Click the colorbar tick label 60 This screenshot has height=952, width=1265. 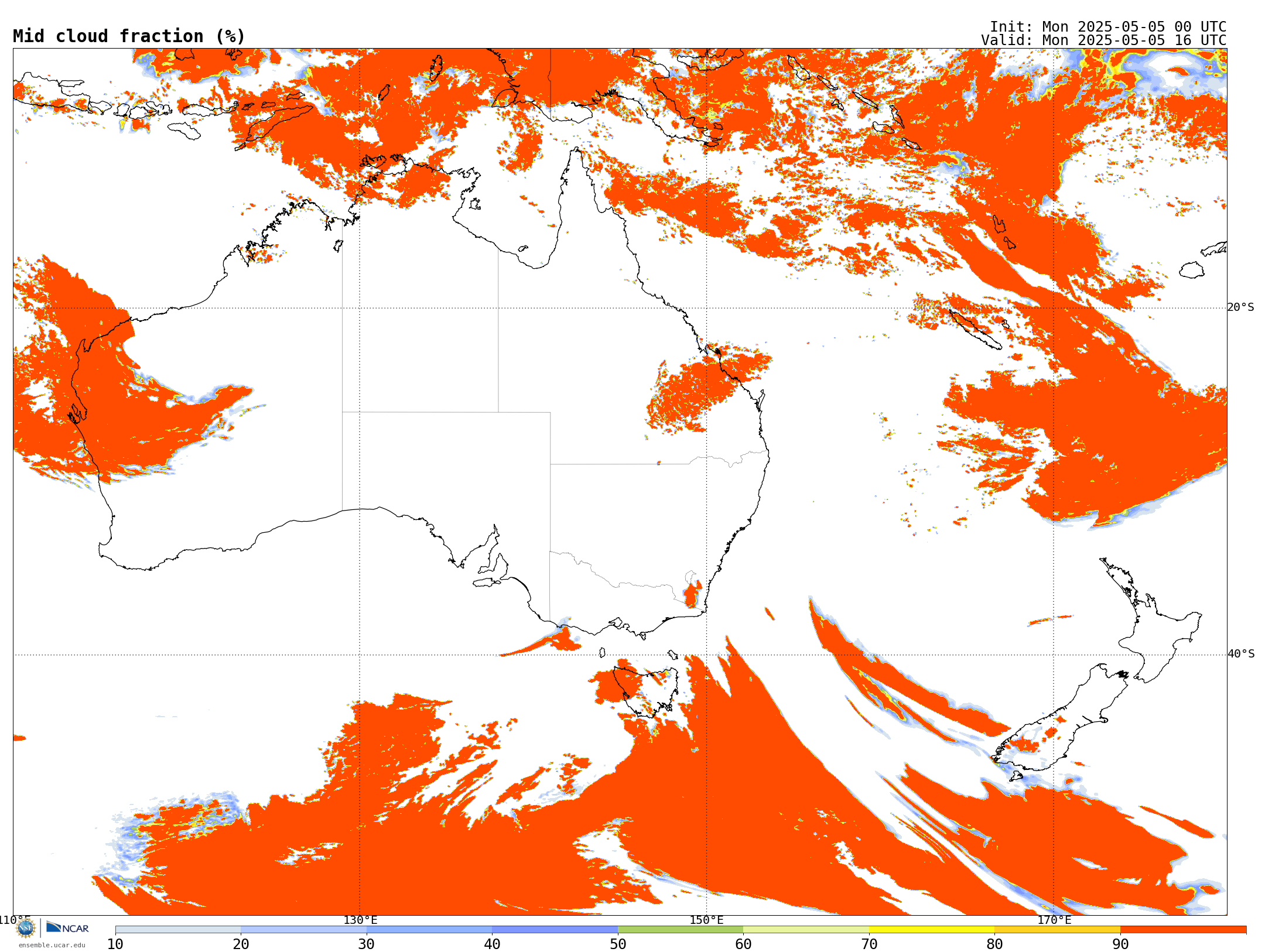743,944
